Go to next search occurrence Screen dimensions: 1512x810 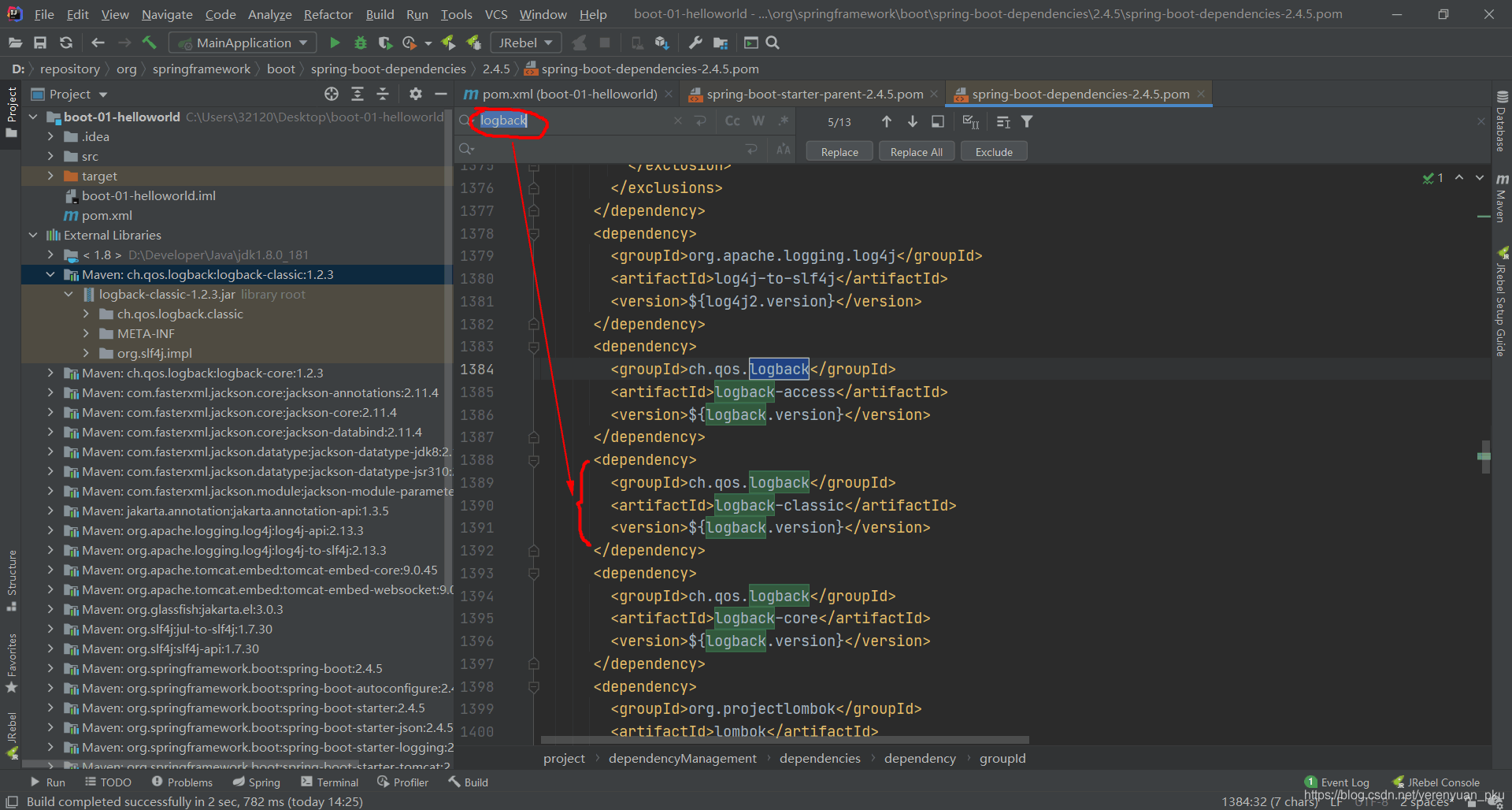[913, 121]
